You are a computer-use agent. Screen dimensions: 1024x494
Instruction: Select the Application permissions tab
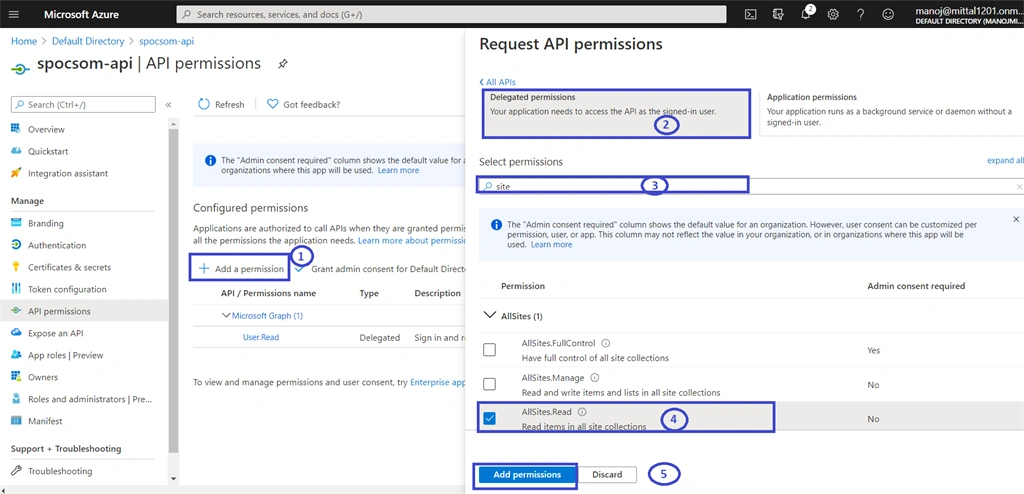tap(891, 112)
